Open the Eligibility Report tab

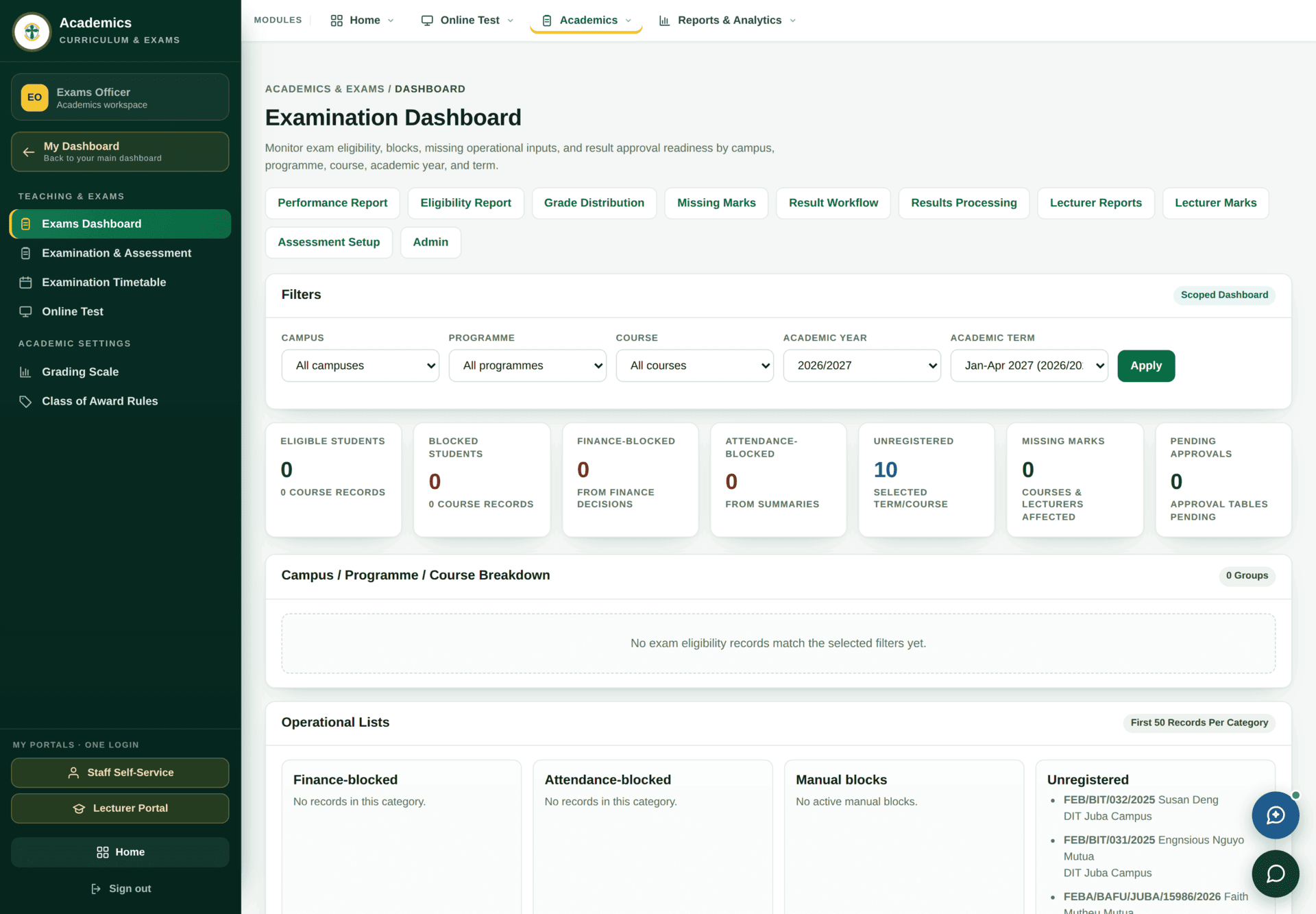[466, 203]
